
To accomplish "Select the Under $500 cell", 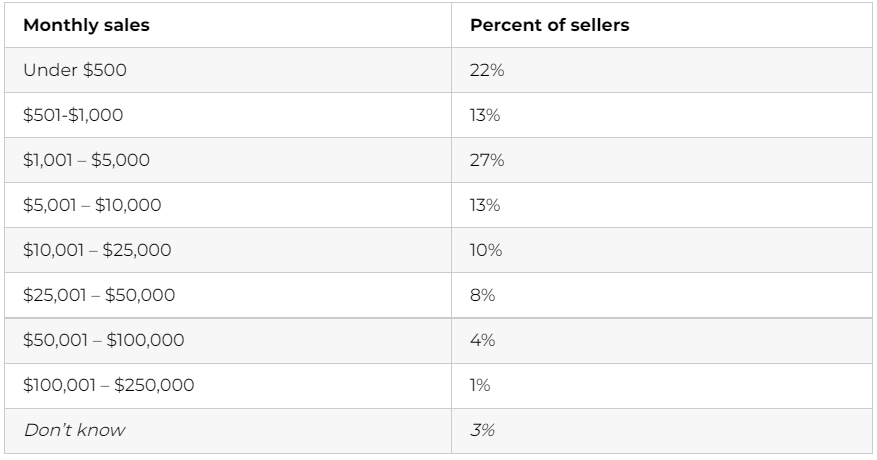I will point(66,71).
